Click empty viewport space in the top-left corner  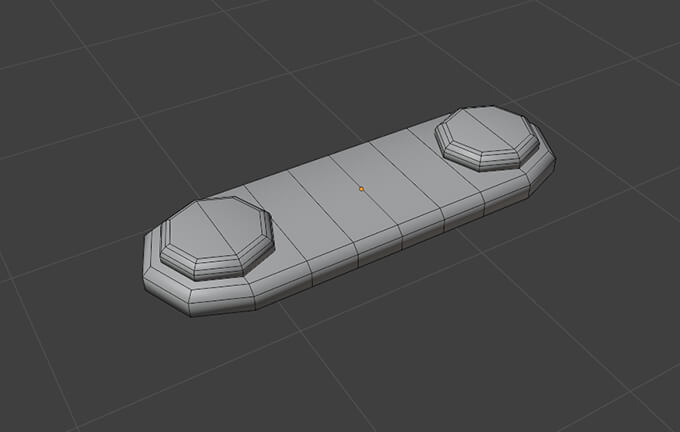click(x=40, y=30)
